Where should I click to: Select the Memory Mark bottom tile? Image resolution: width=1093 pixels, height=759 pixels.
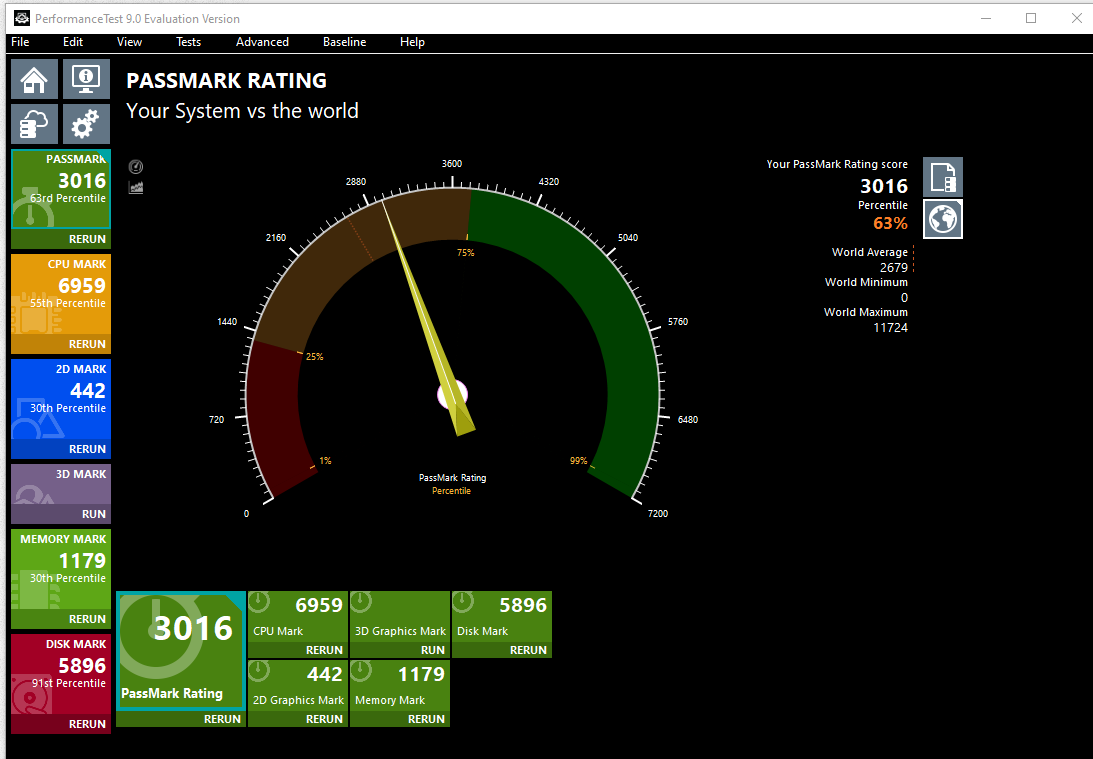click(x=400, y=685)
